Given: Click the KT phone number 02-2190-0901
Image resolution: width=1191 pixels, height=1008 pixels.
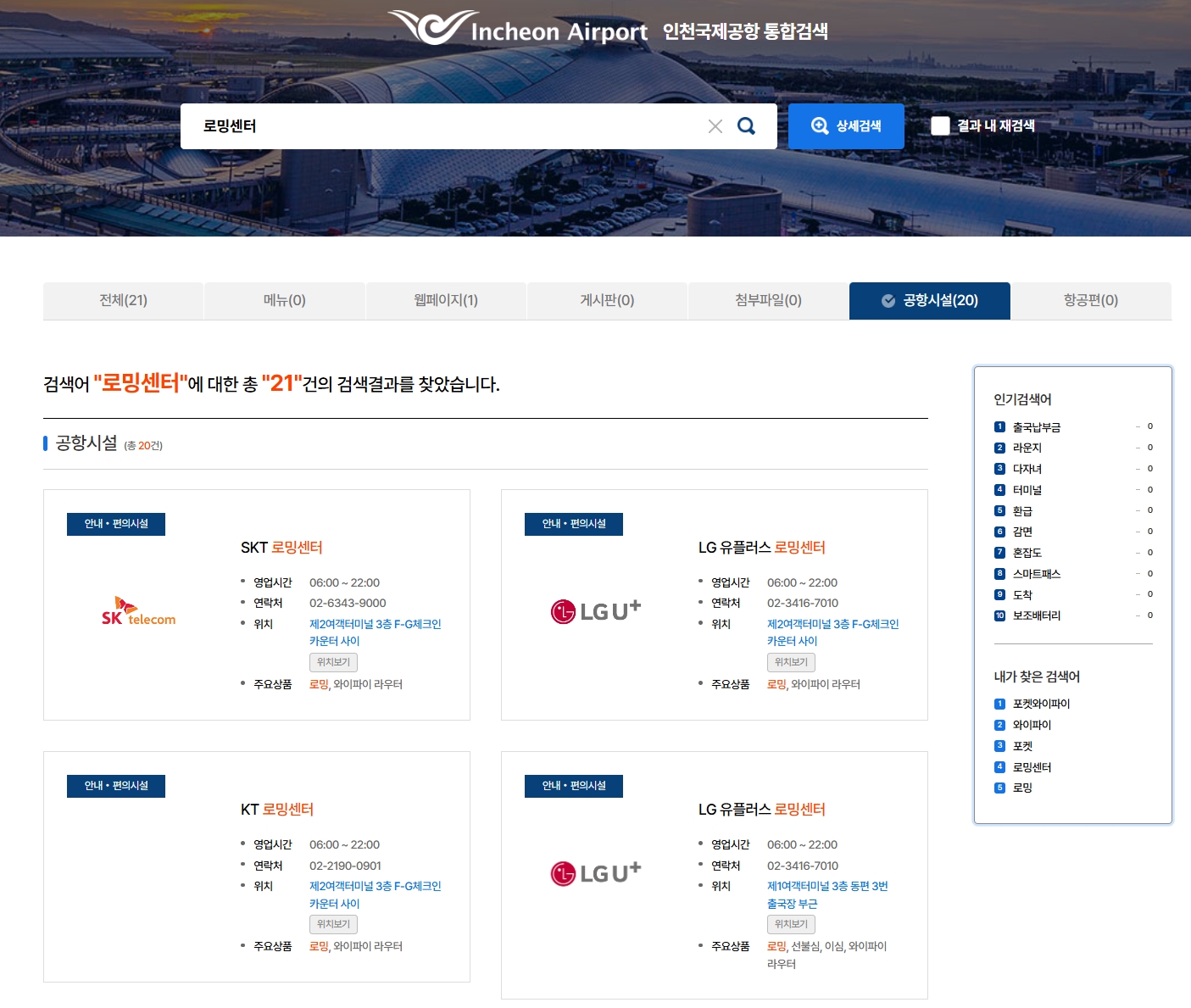Looking at the screenshot, I should tap(345, 866).
